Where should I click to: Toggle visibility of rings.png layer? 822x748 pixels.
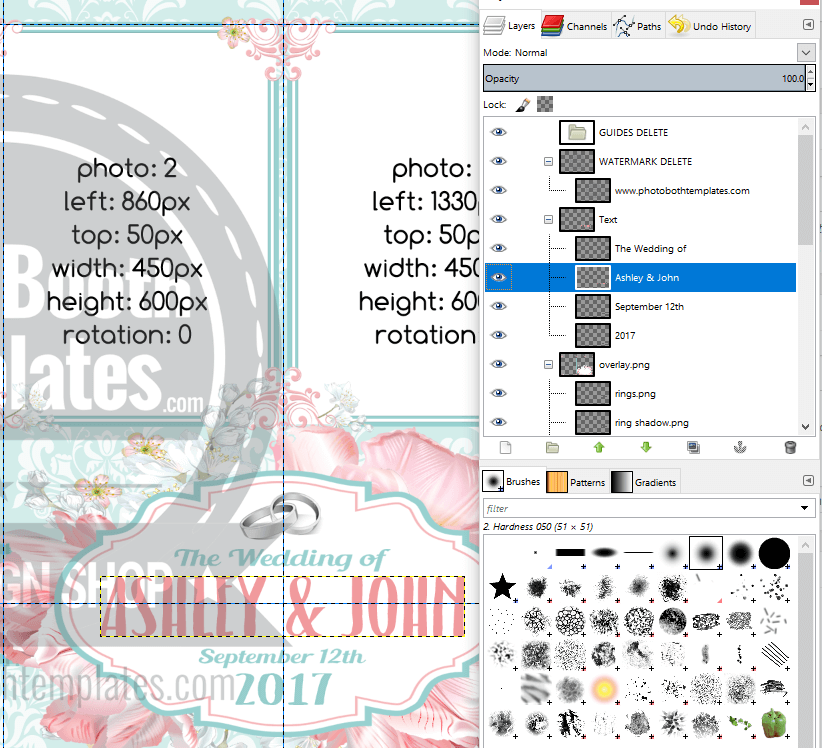[499, 393]
